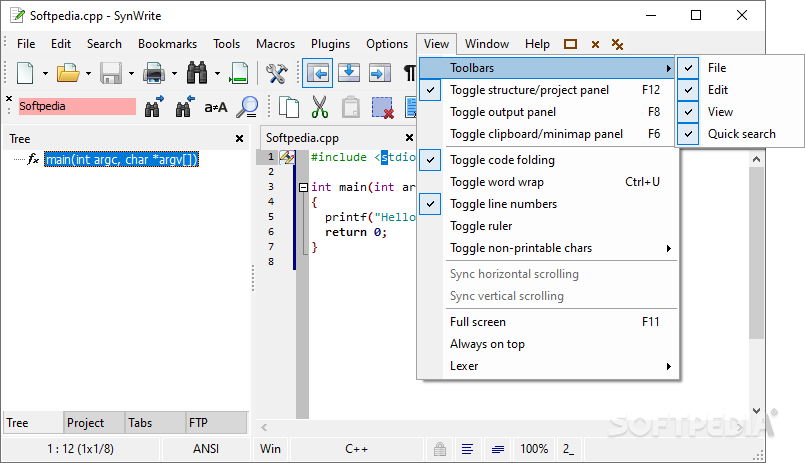Select Toggle clipboard/minimap panel
Viewport: 805px width, 463px height.
pyautogui.click(x=547, y=134)
